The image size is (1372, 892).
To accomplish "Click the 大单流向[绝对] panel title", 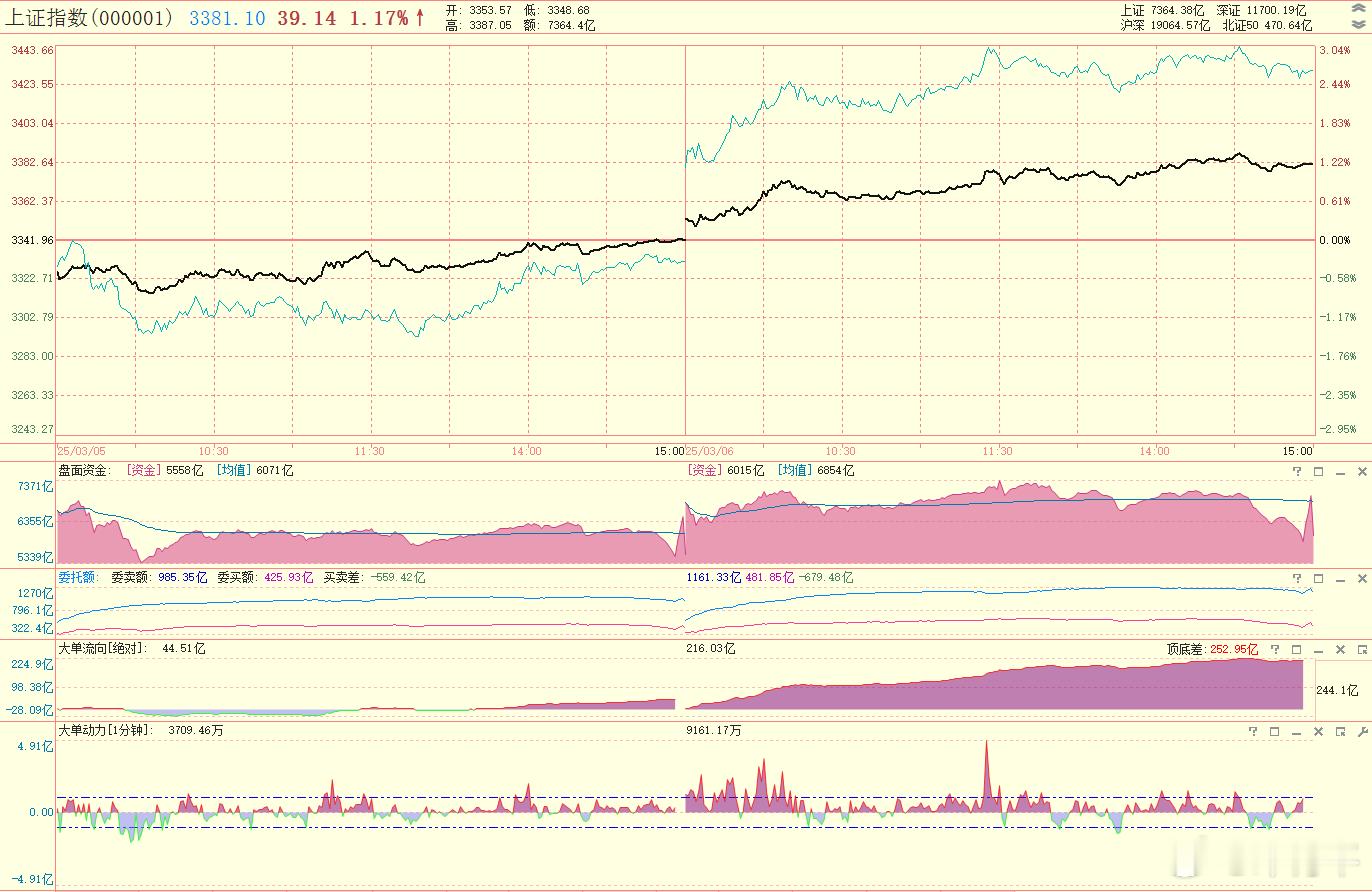I will pyautogui.click(x=103, y=648).
